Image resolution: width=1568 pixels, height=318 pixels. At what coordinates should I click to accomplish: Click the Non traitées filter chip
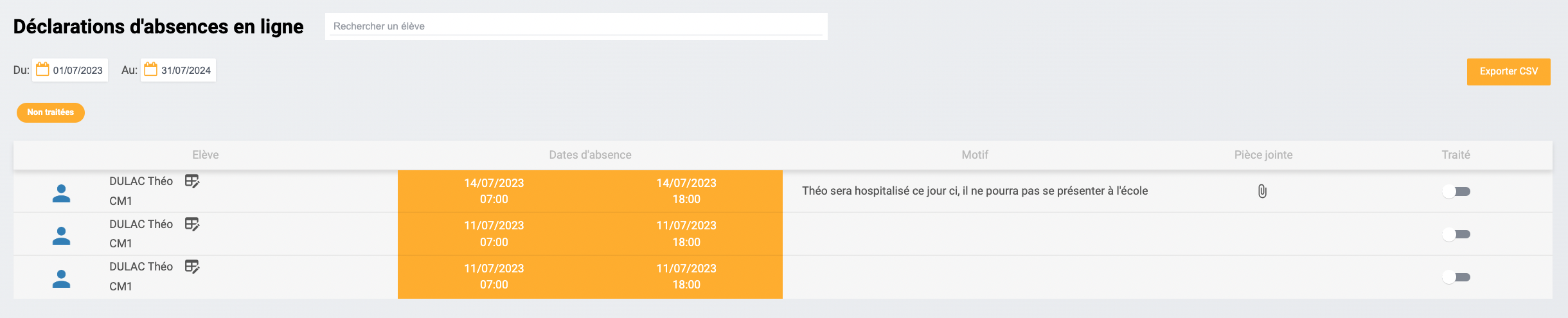(51, 112)
